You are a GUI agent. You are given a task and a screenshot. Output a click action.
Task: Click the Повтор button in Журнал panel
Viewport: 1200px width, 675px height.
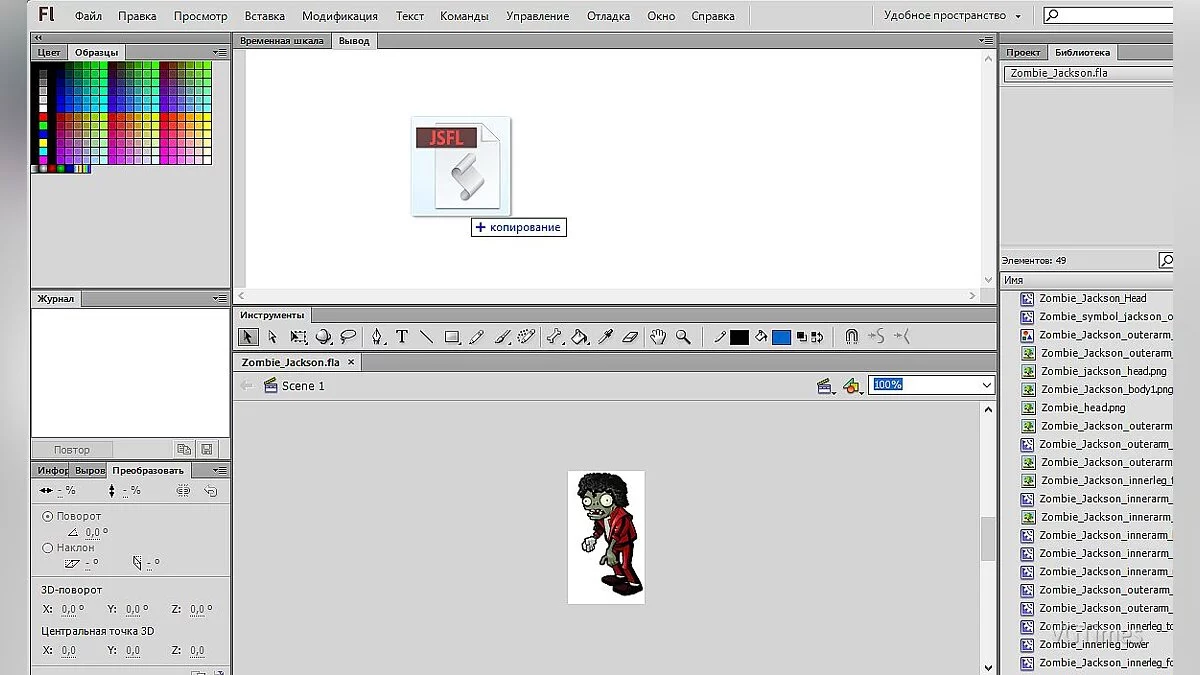tap(72, 450)
